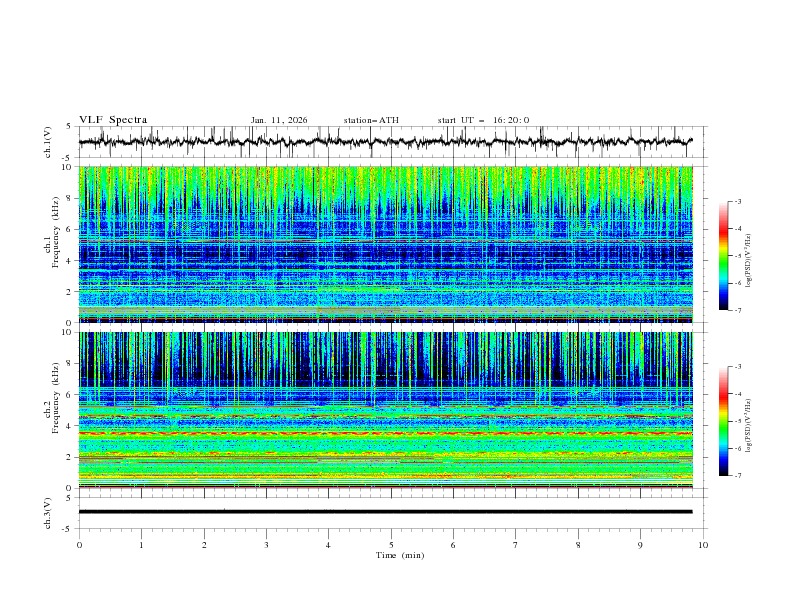Click the "-3" label on ch.1 color bar
792x612 pixels.
(x=738, y=201)
